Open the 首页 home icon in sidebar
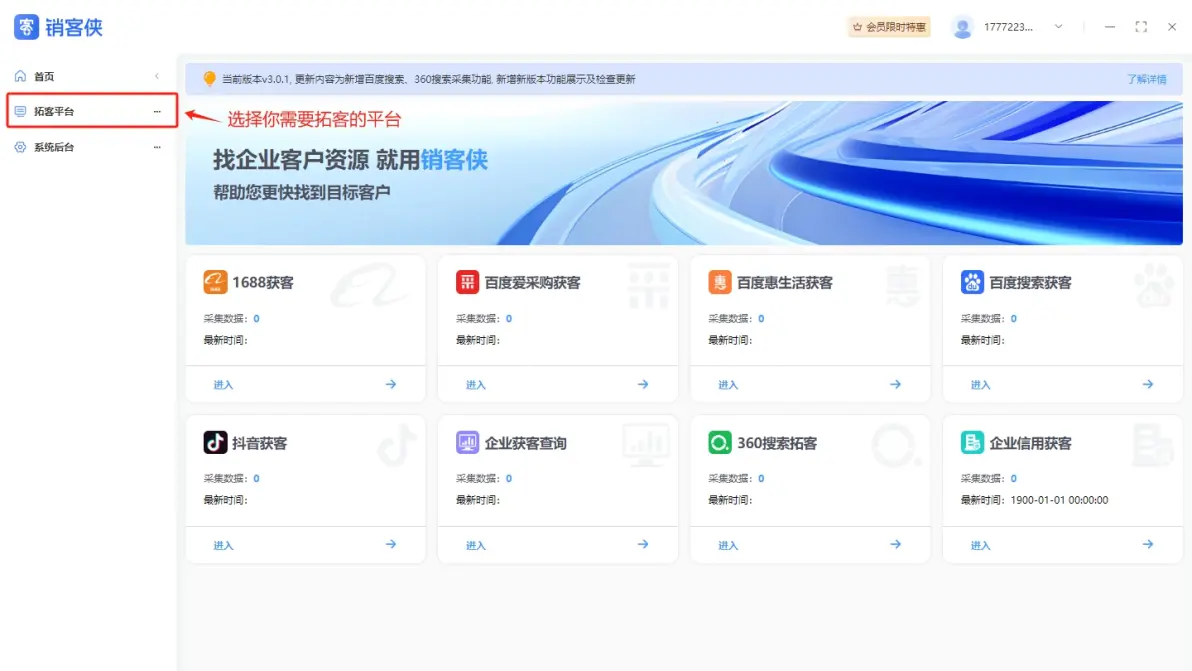The image size is (1192, 671). click(x=21, y=76)
